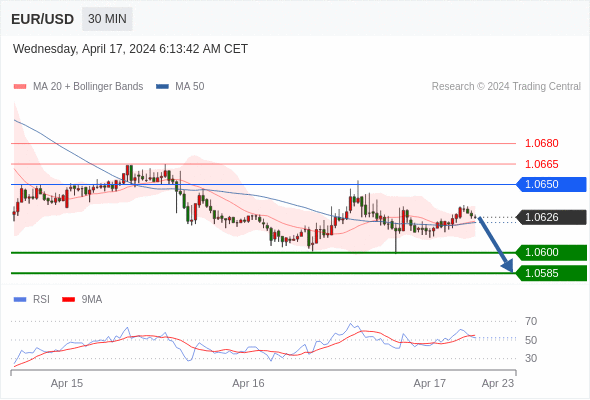Click the red 9MA legend swatch
590x400 pixels.
(68, 300)
